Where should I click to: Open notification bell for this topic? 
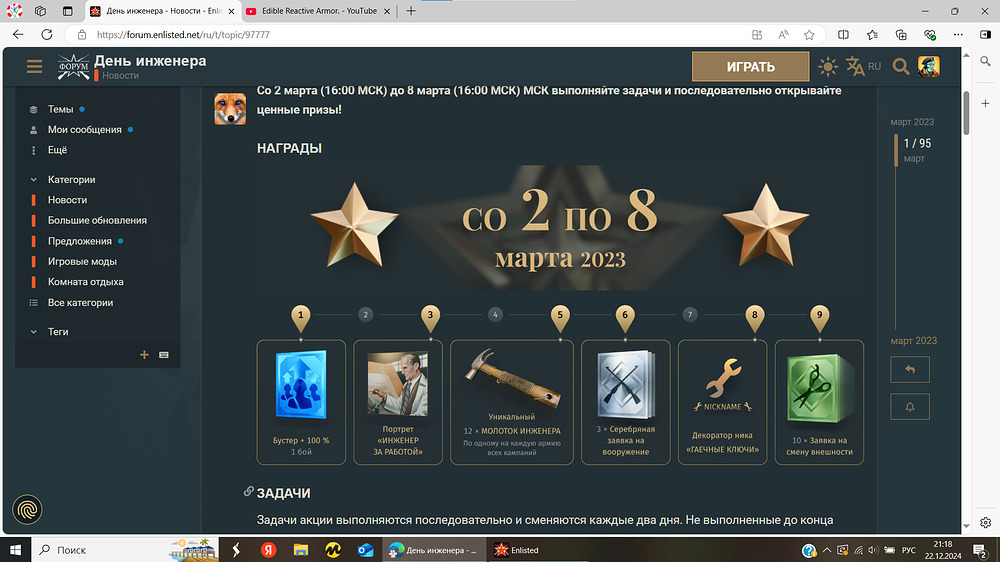(x=909, y=406)
